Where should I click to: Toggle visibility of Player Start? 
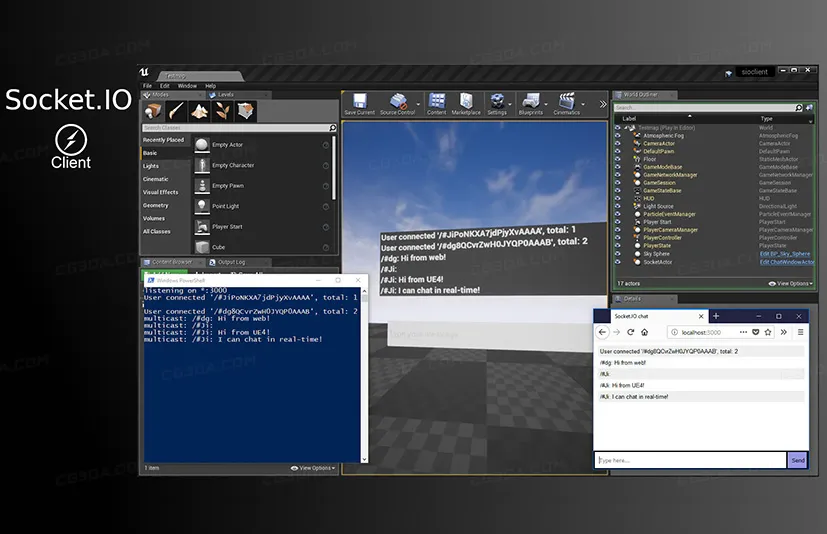tap(618, 222)
